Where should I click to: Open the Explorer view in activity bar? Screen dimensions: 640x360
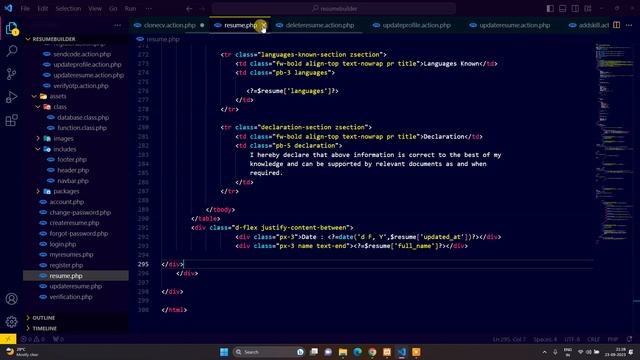pos(11,29)
